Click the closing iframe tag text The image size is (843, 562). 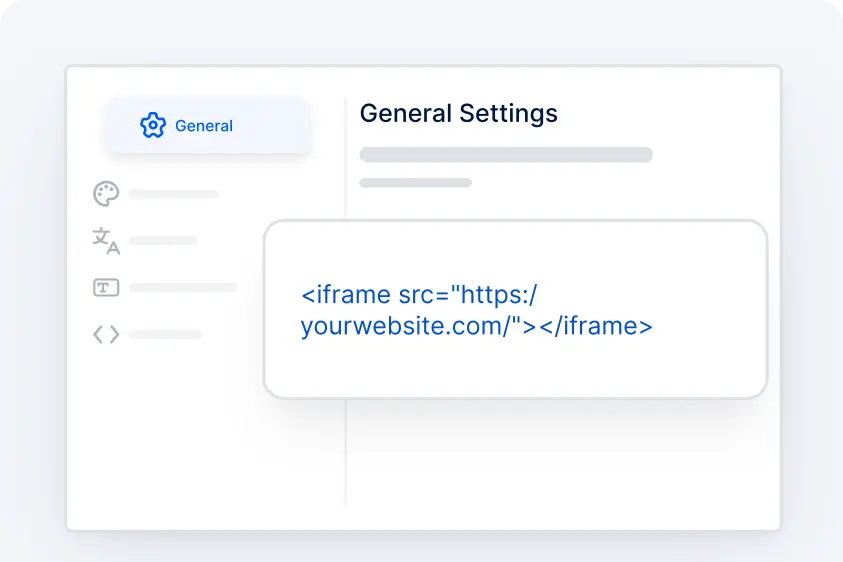(595, 326)
